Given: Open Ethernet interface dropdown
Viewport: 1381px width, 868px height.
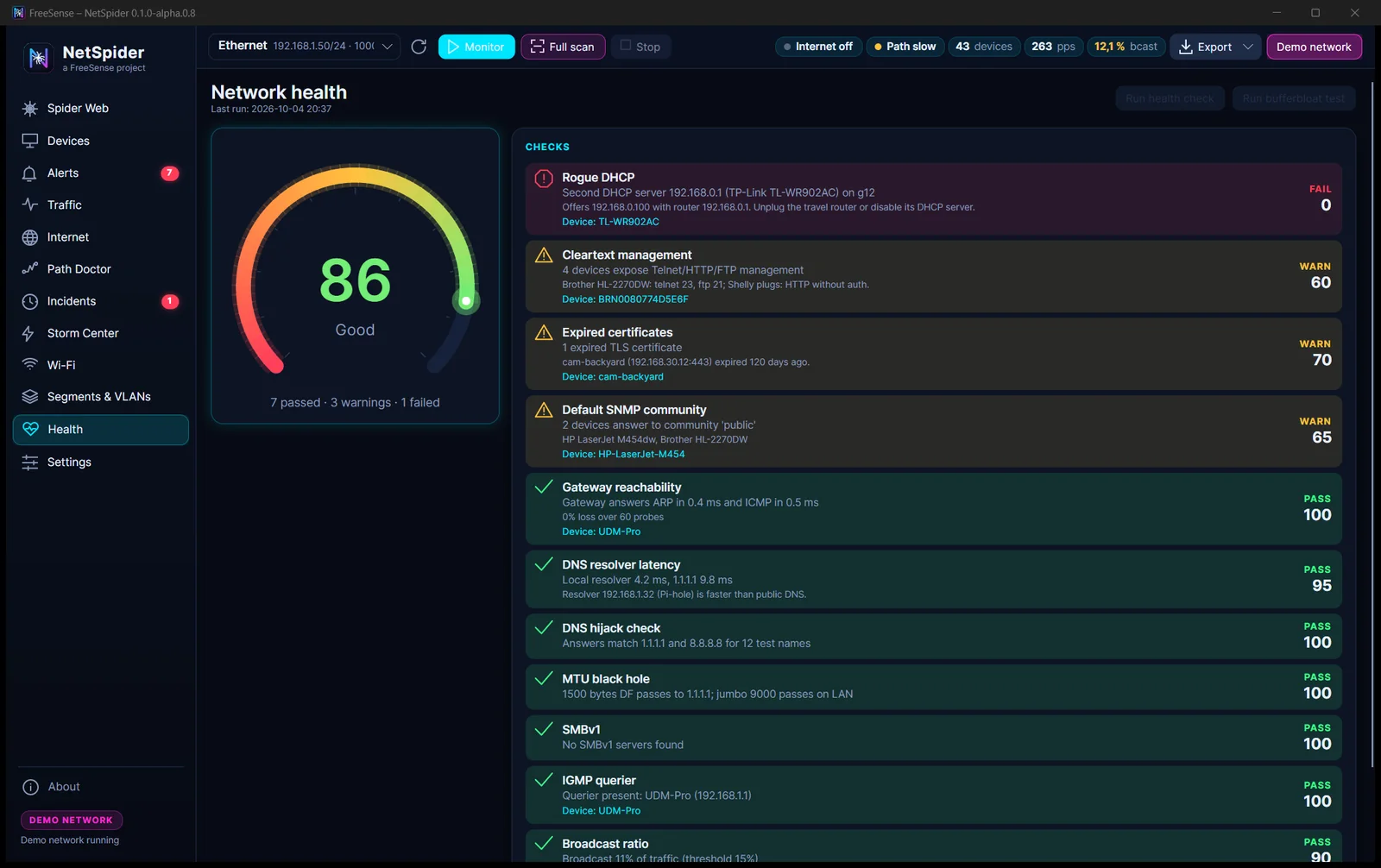Looking at the screenshot, I should [304, 47].
